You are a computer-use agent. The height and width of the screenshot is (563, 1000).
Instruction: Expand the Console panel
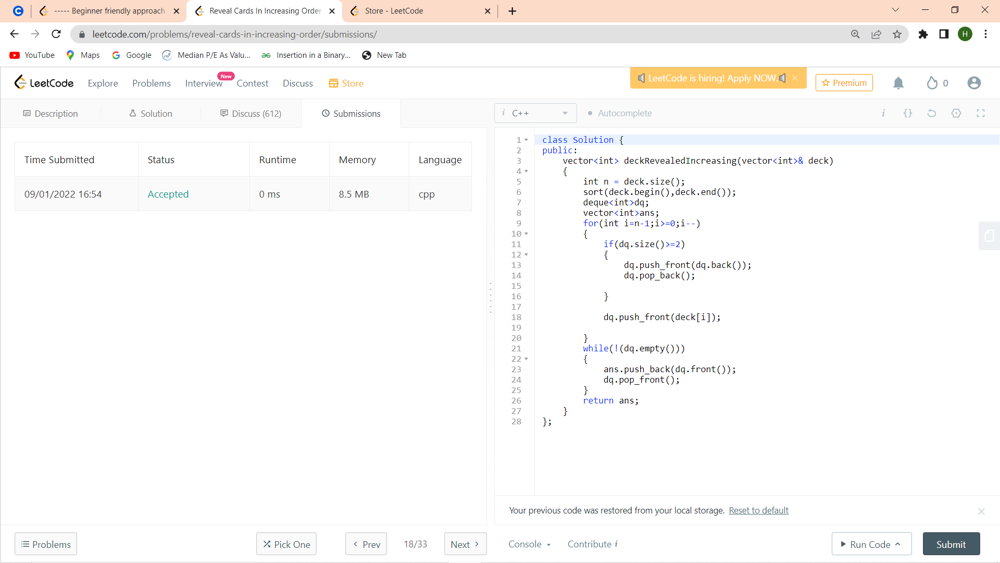pos(529,544)
